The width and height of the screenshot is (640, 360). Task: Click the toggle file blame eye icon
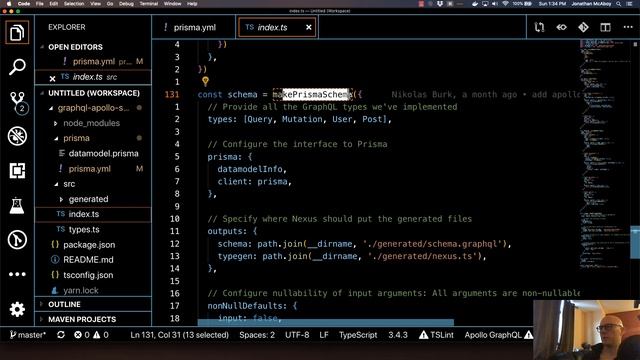(x=561, y=27)
